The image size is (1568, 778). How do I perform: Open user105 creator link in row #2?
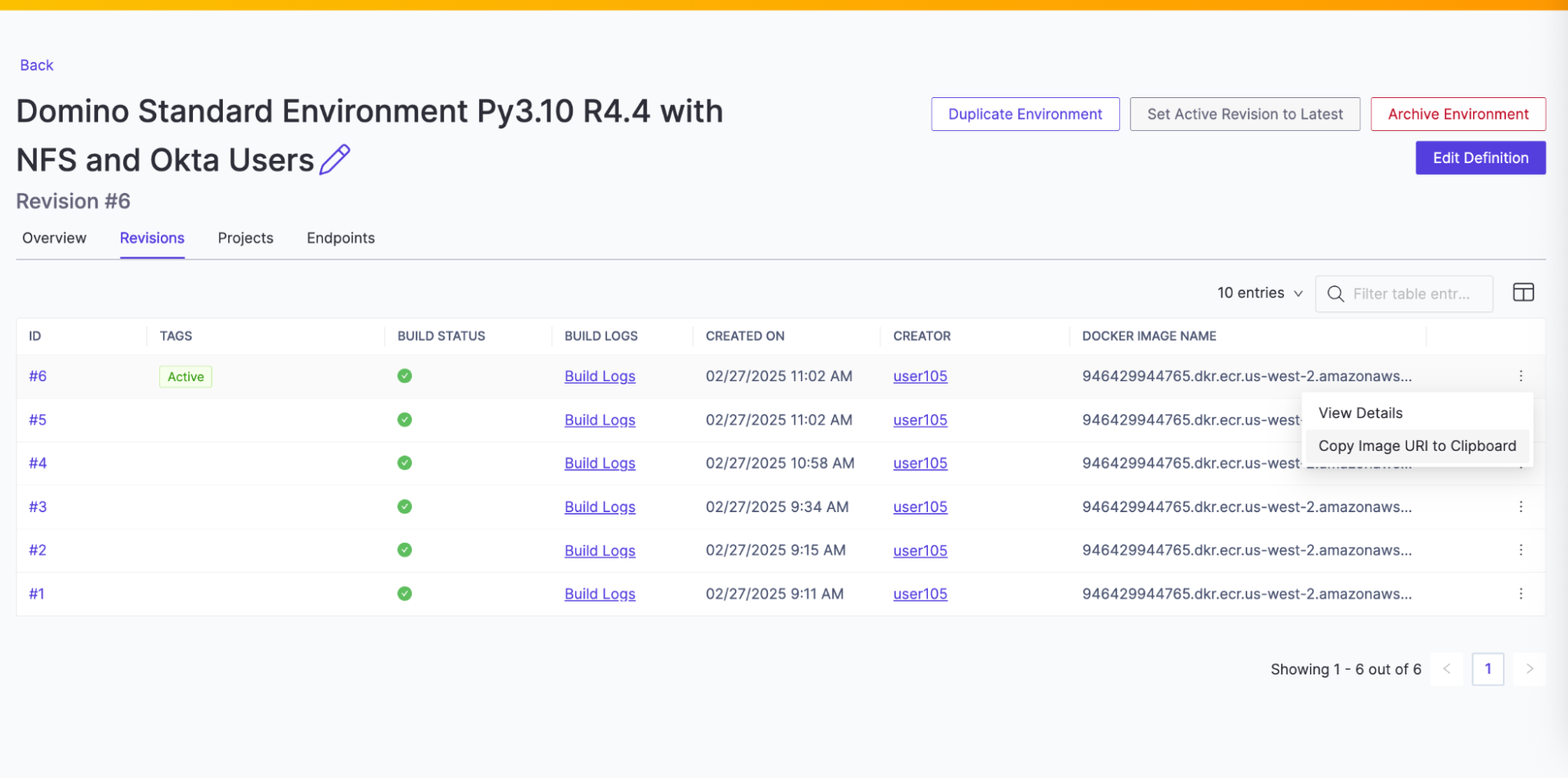(x=920, y=551)
